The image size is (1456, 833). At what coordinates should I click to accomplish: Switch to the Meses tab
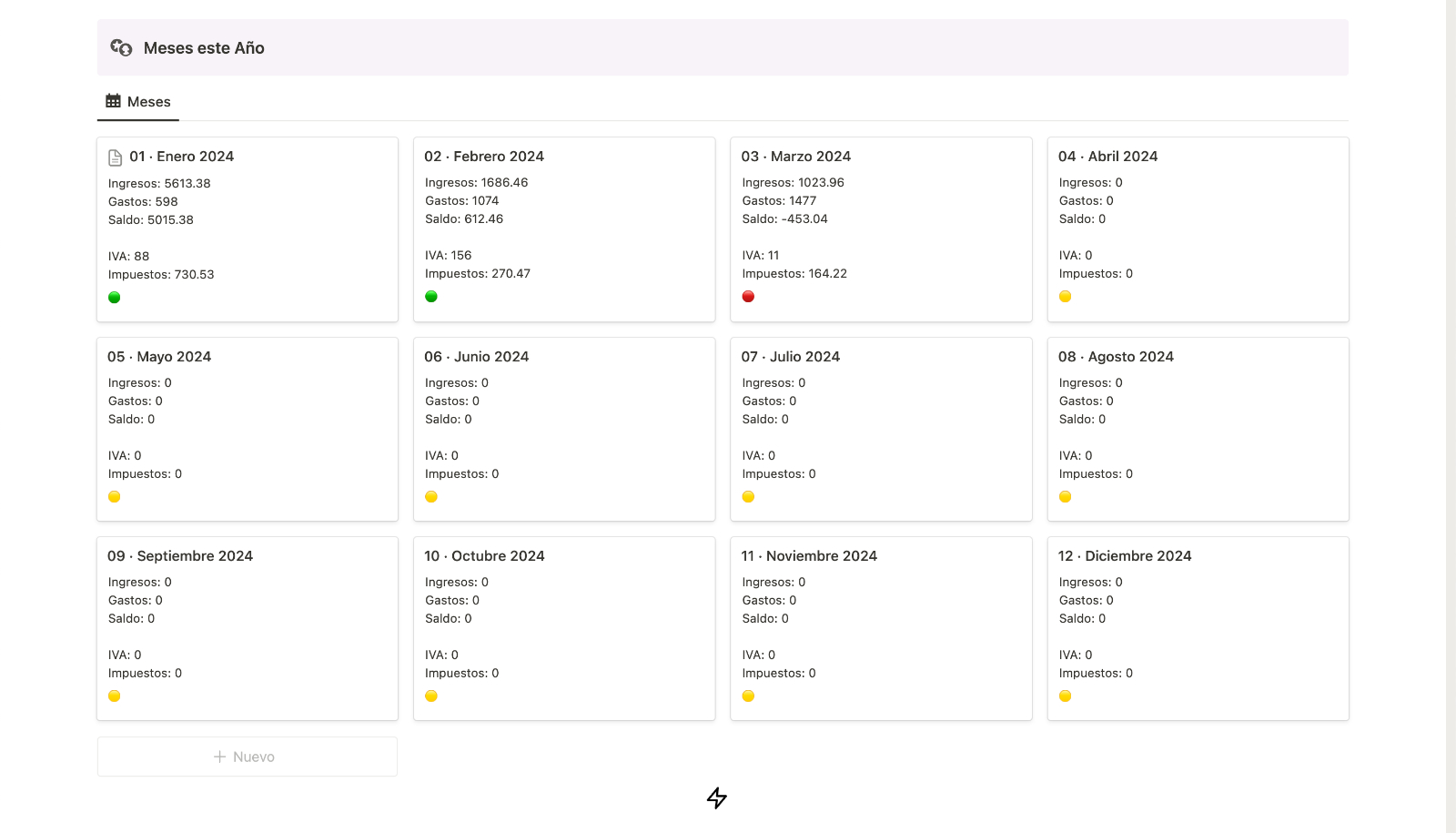[x=138, y=102]
